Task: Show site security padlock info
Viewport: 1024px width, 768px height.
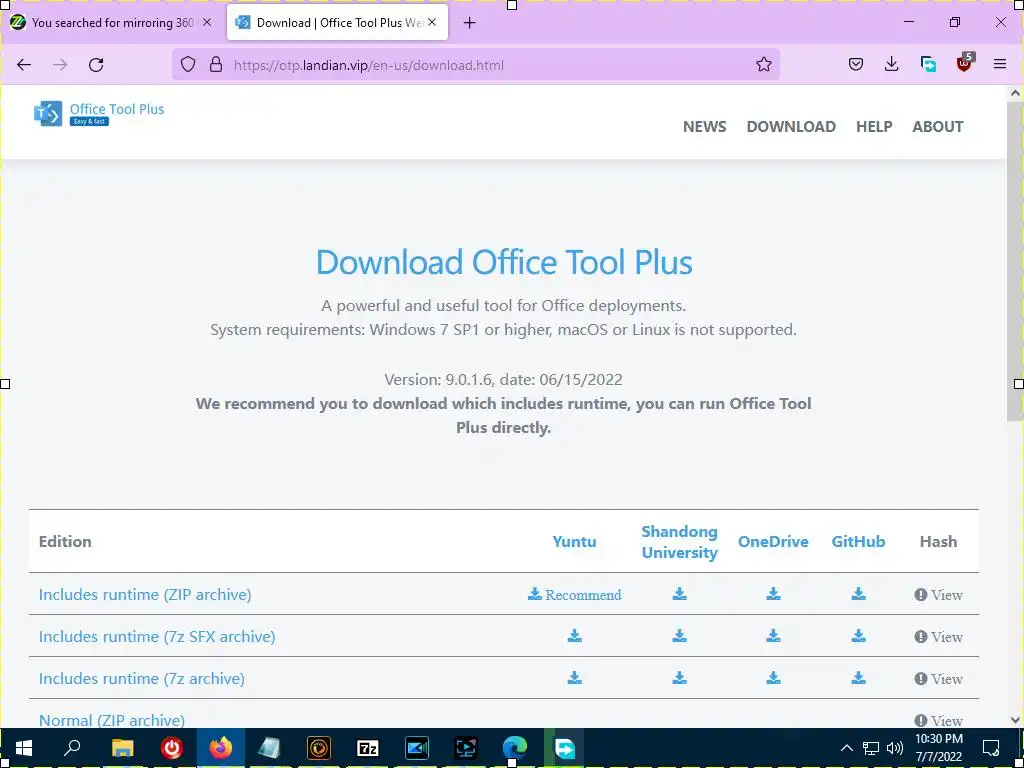Action: tap(216, 65)
